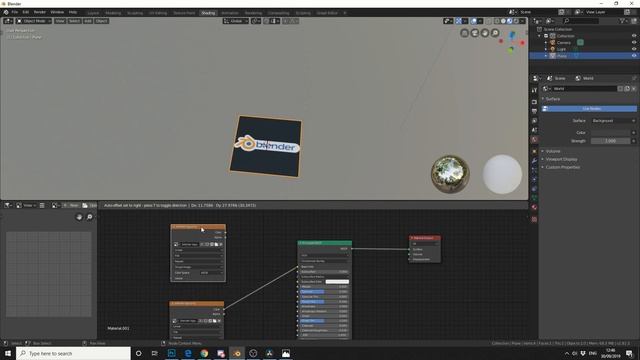Open the World properties tab
640x360 pixels.
pyautogui.click(x=534, y=140)
